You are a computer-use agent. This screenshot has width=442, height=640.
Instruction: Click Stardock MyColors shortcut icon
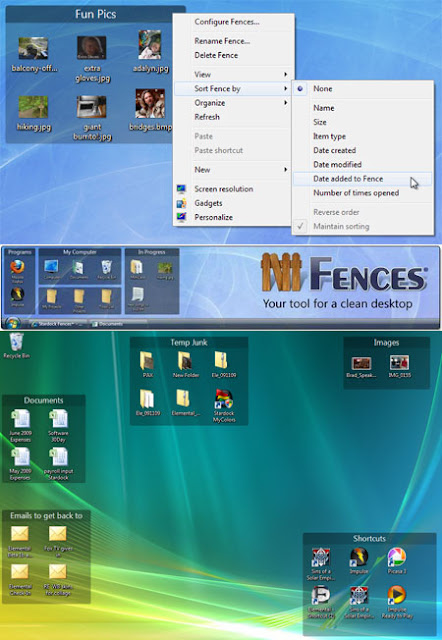click(224, 399)
